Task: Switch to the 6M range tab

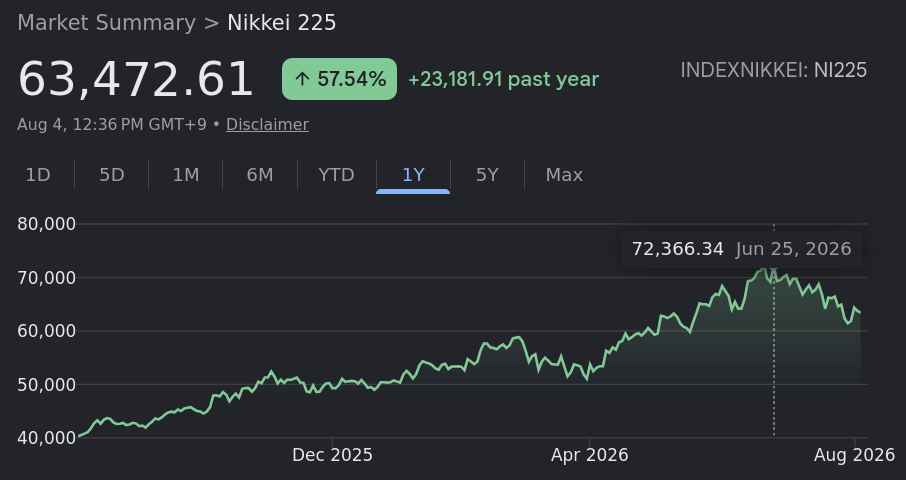Action: [259, 174]
